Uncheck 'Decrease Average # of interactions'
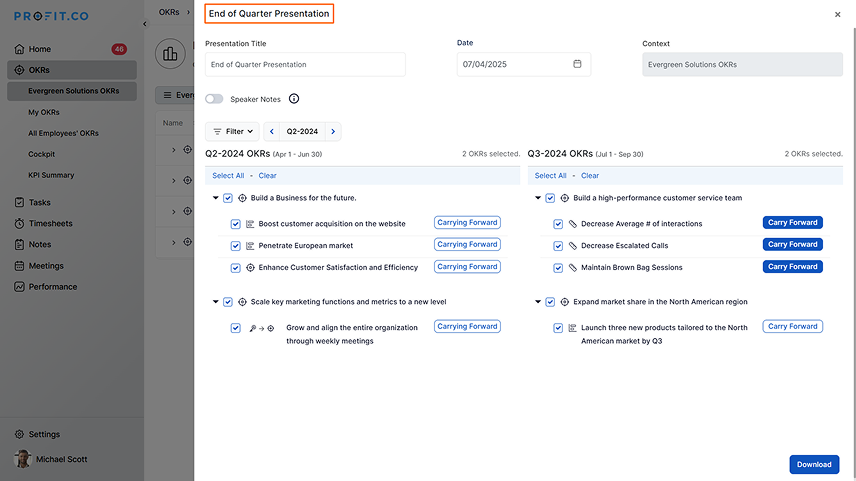856x481 pixels. pos(558,224)
